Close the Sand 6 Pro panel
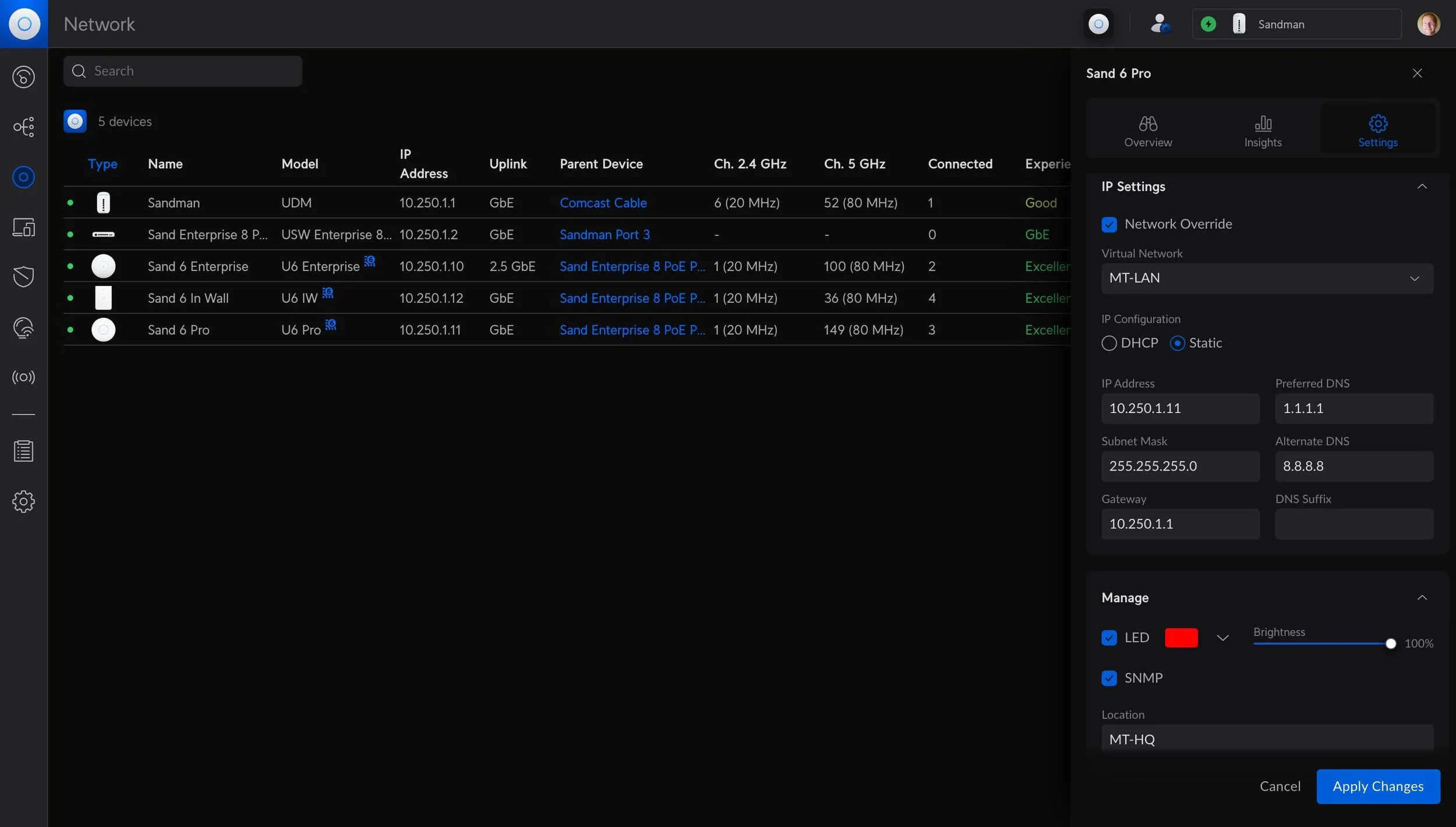This screenshot has width=1456, height=827. (1417, 73)
